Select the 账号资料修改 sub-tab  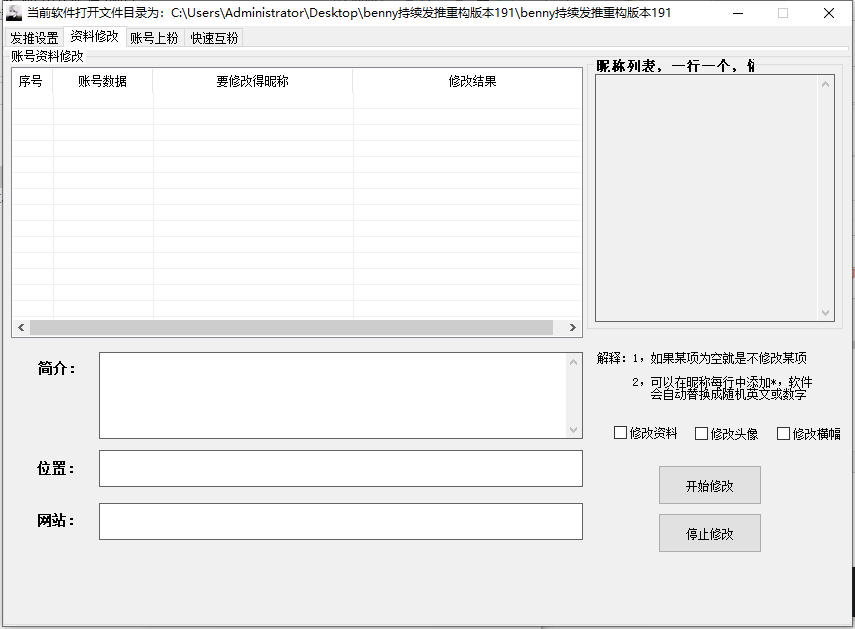pyautogui.click(x=47, y=56)
